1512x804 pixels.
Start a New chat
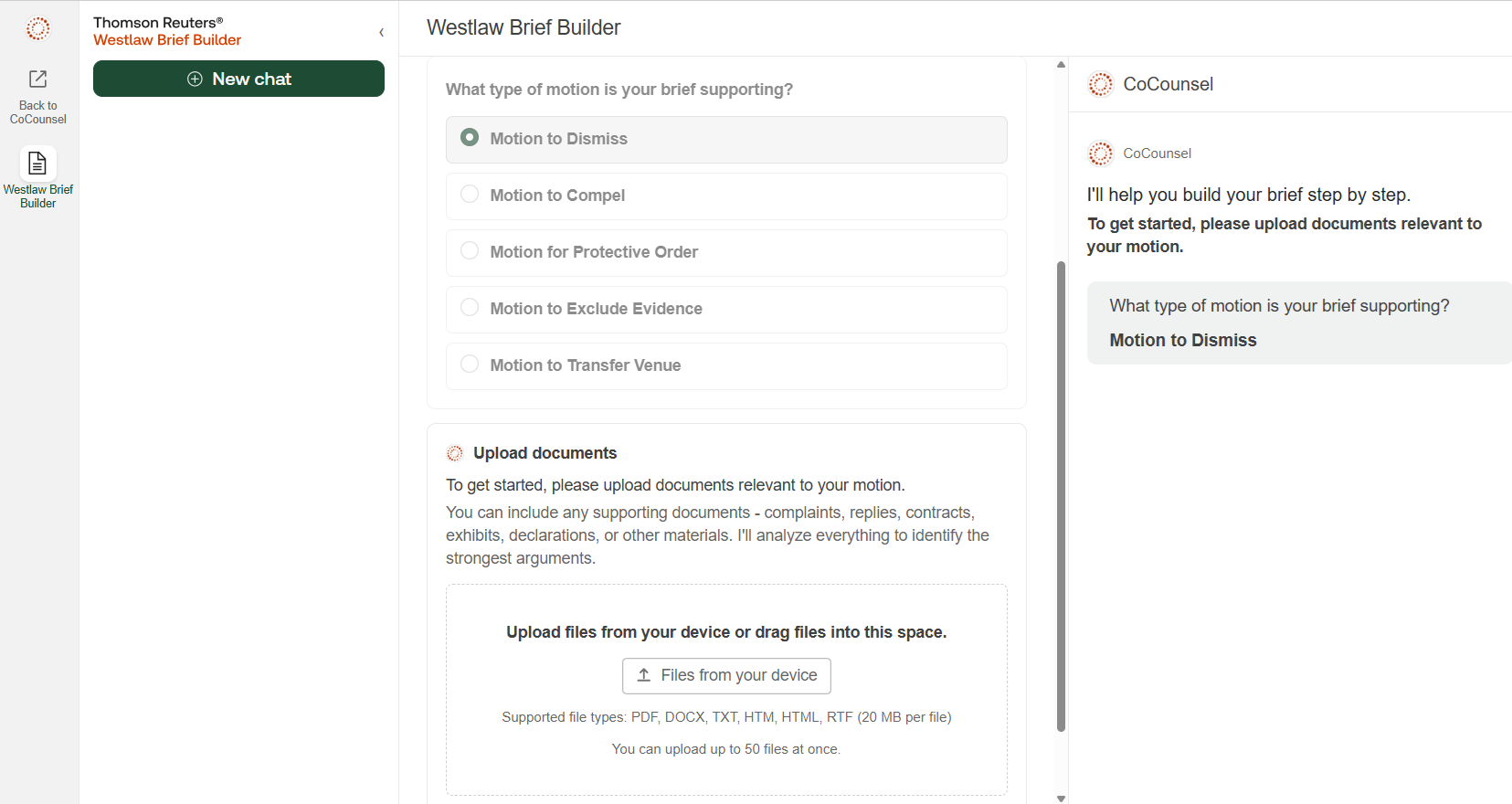coord(238,79)
